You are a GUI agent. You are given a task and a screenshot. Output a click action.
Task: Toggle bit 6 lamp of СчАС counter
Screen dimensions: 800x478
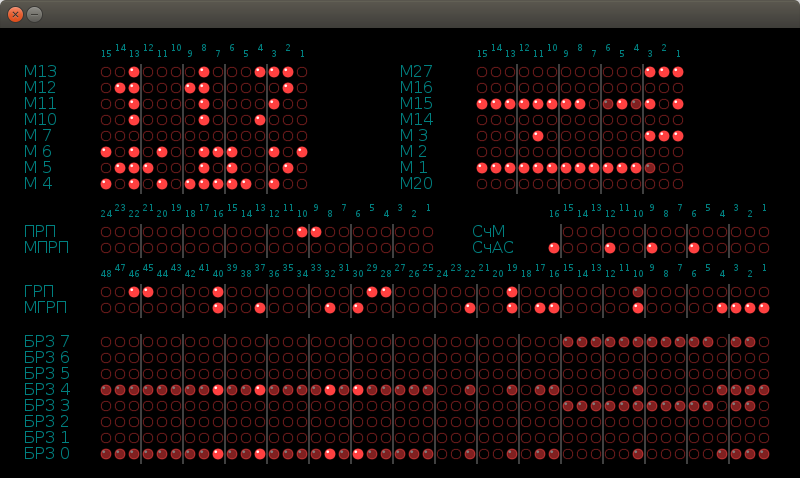click(x=694, y=248)
